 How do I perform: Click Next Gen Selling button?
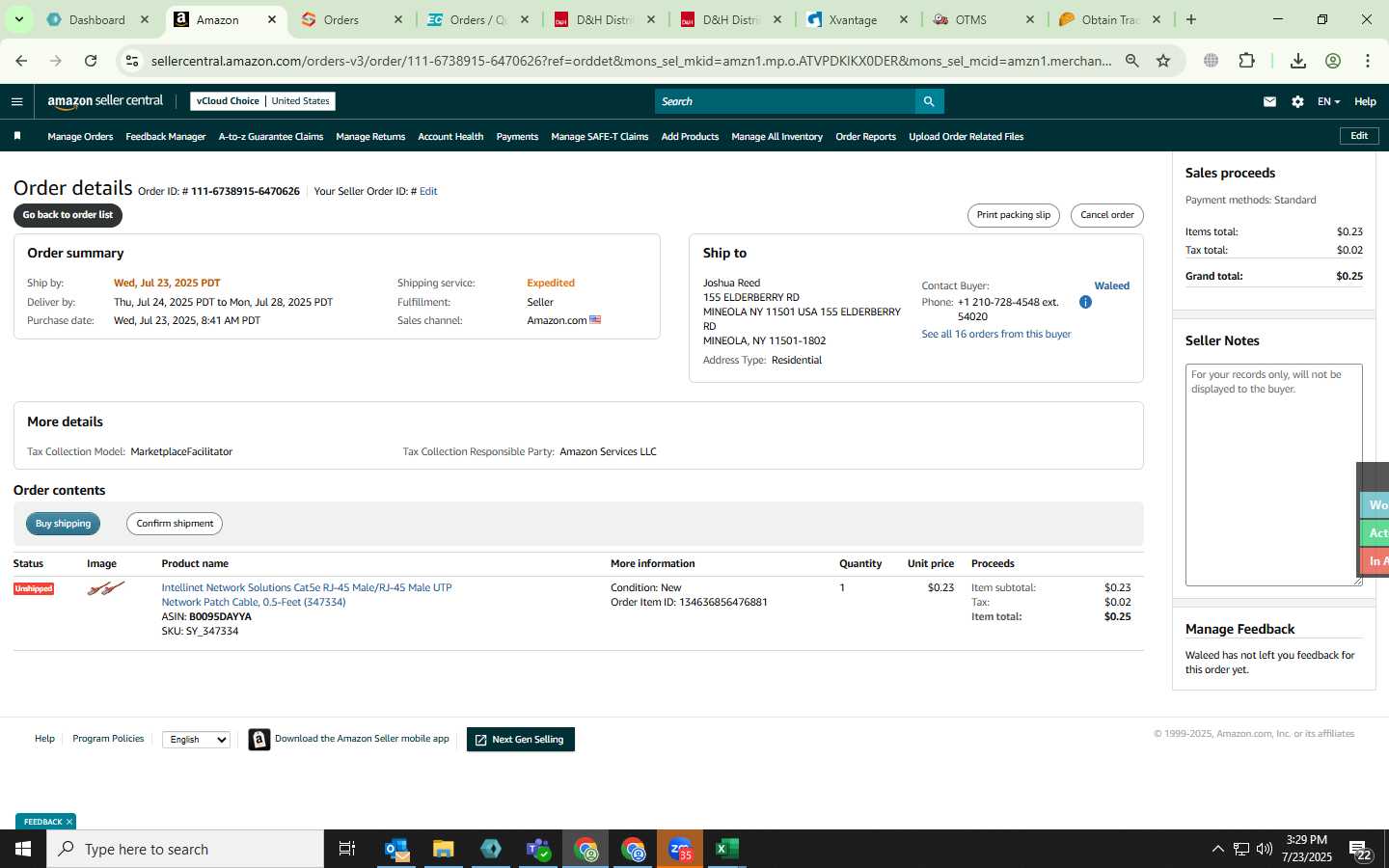(x=520, y=740)
